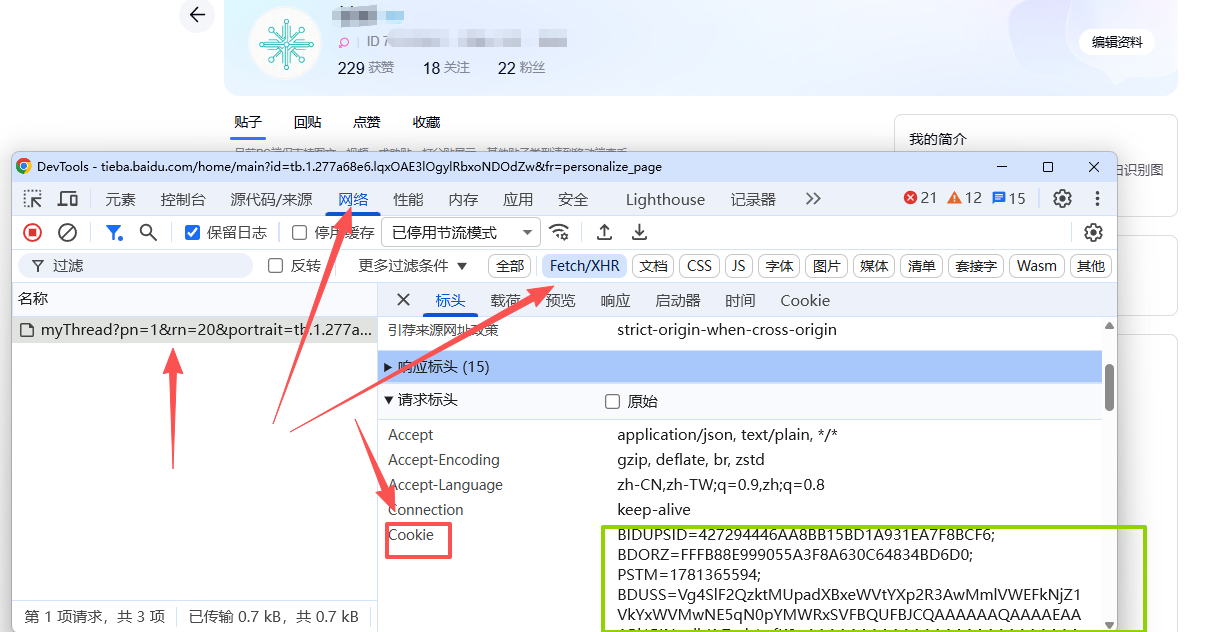The height and width of the screenshot is (632, 1230).
Task: Select the 全部 filter button
Action: click(x=510, y=265)
